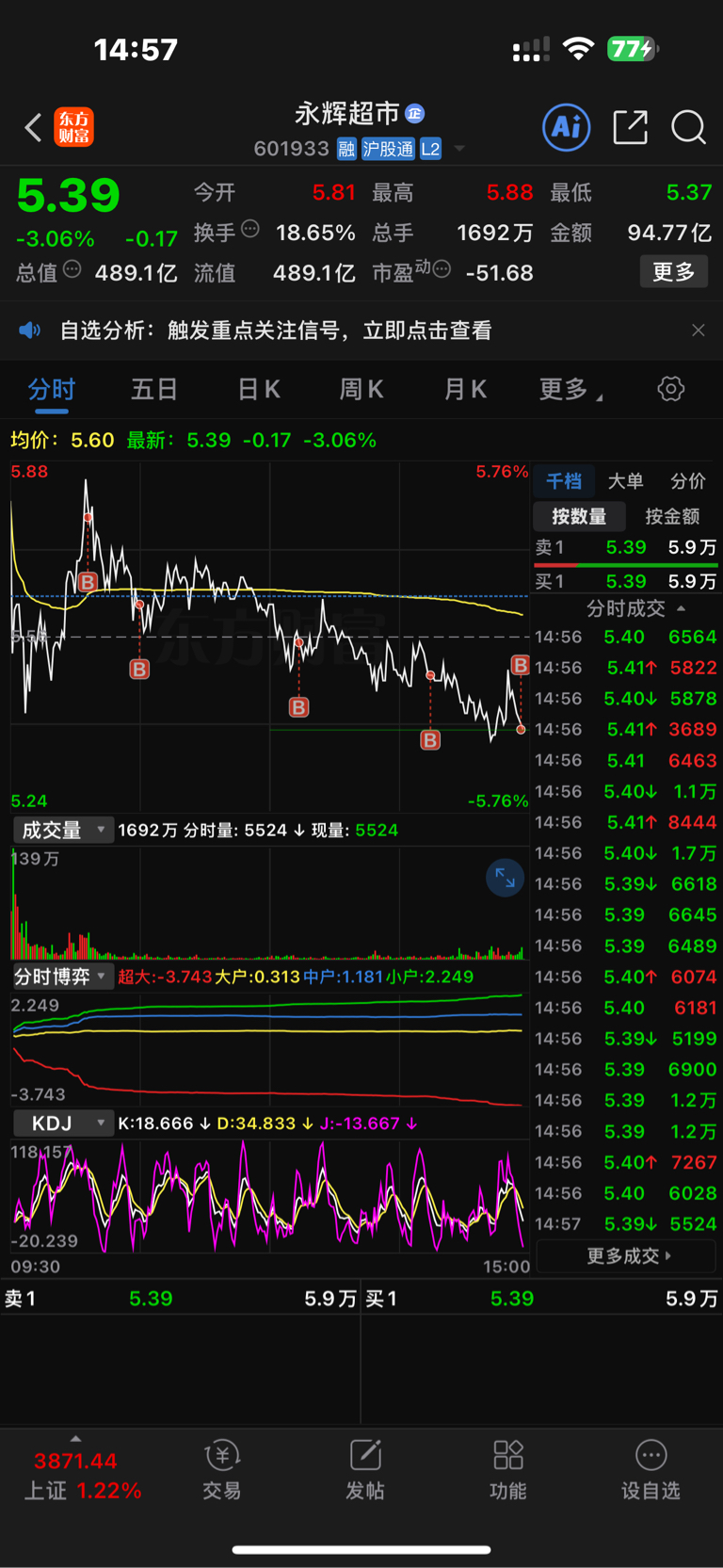Screen dimensions: 723x1568
Task: Tap the stock name 永辉超市
Action: 347,114
